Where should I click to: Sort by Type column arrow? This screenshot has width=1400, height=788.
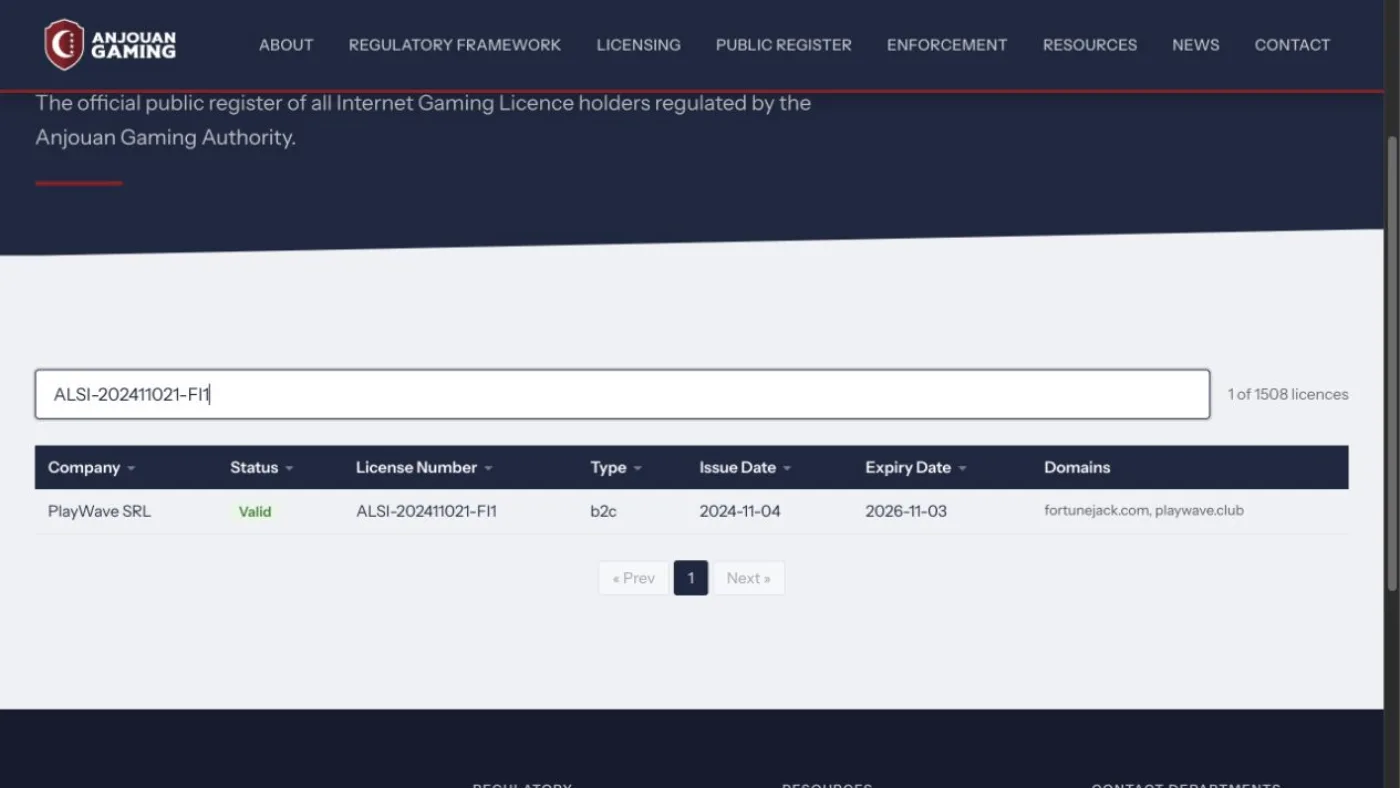click(x=637, y=468)
